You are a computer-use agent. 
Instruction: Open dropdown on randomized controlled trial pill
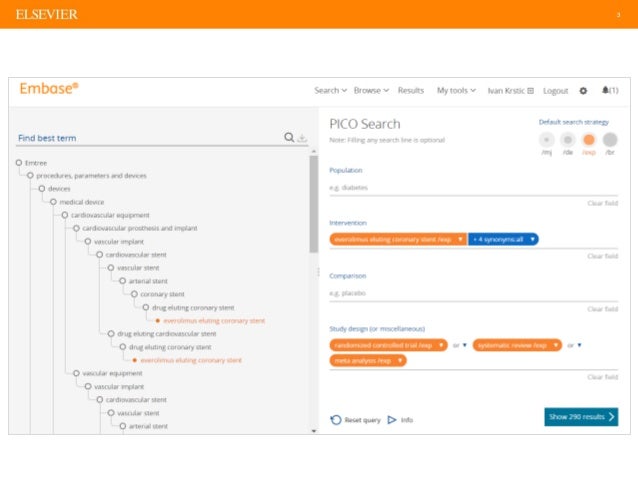point(441,345)
